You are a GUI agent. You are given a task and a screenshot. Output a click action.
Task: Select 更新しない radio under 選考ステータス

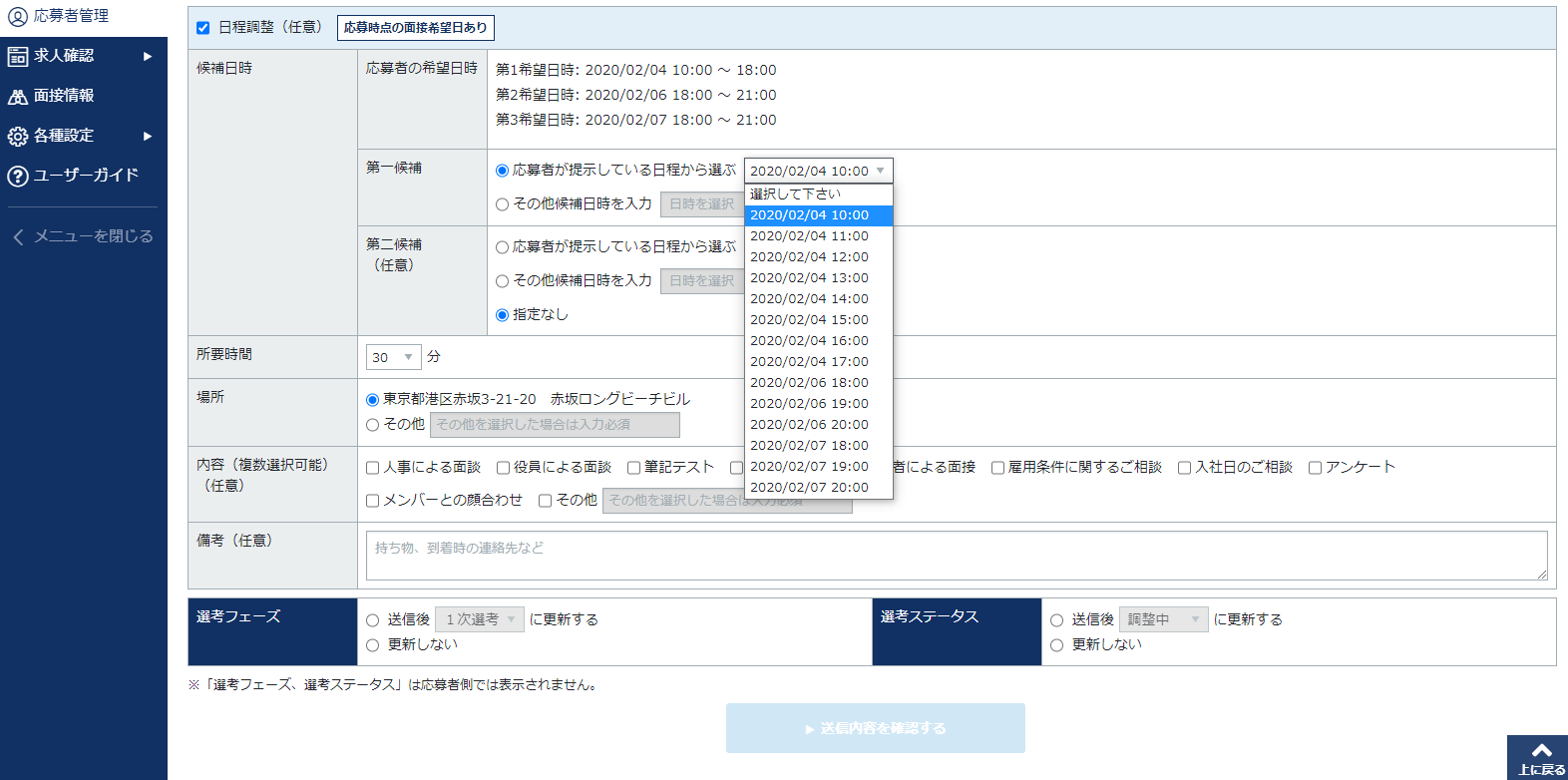pos(1056,645)
